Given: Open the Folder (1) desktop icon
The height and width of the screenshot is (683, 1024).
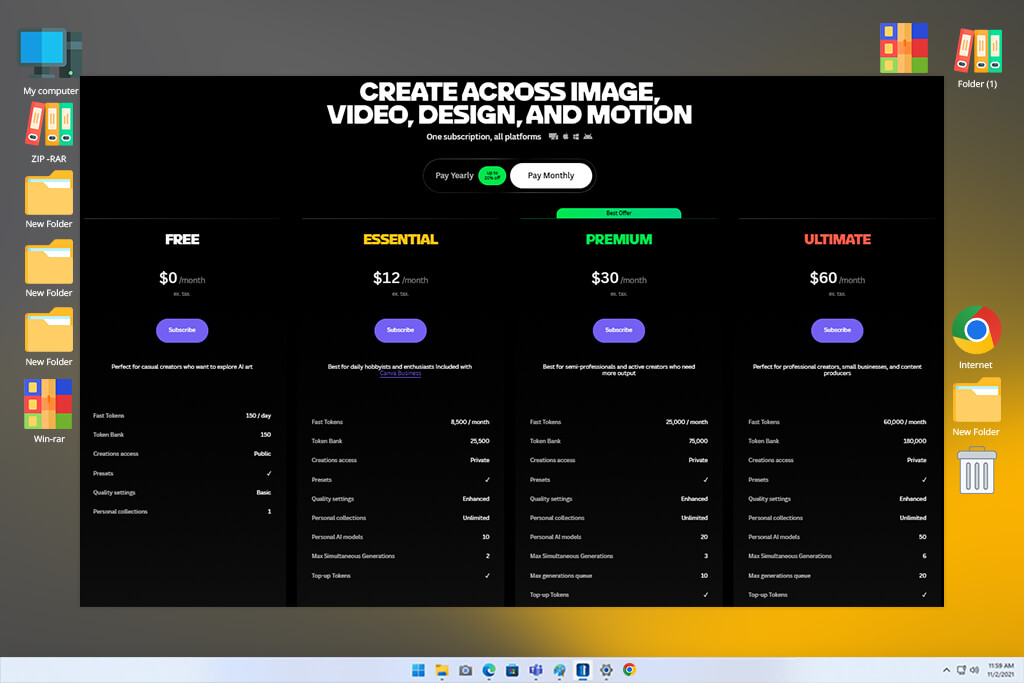Looking at the screenshot, I should coord(977,57).
